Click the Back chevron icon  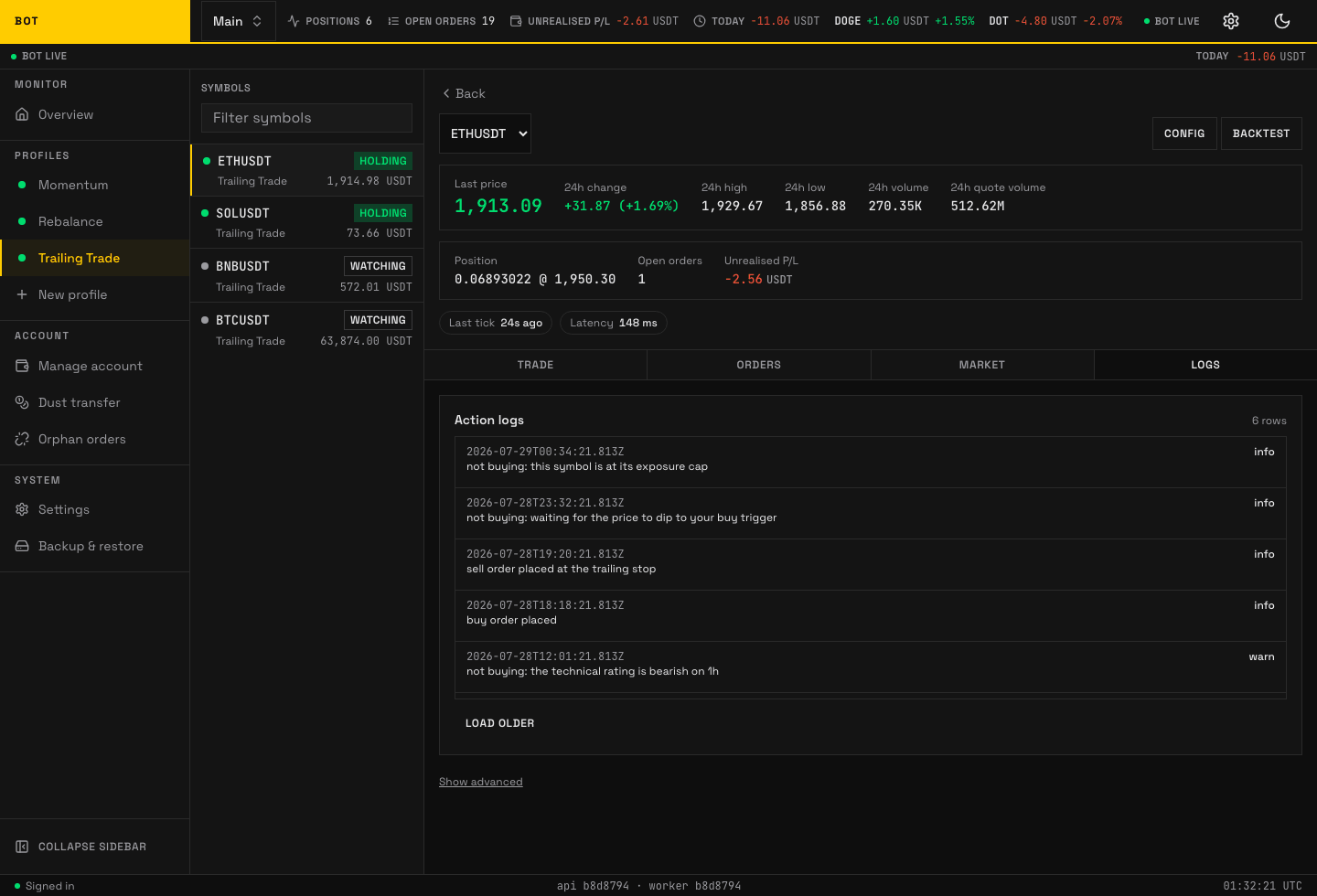(446, 93)
